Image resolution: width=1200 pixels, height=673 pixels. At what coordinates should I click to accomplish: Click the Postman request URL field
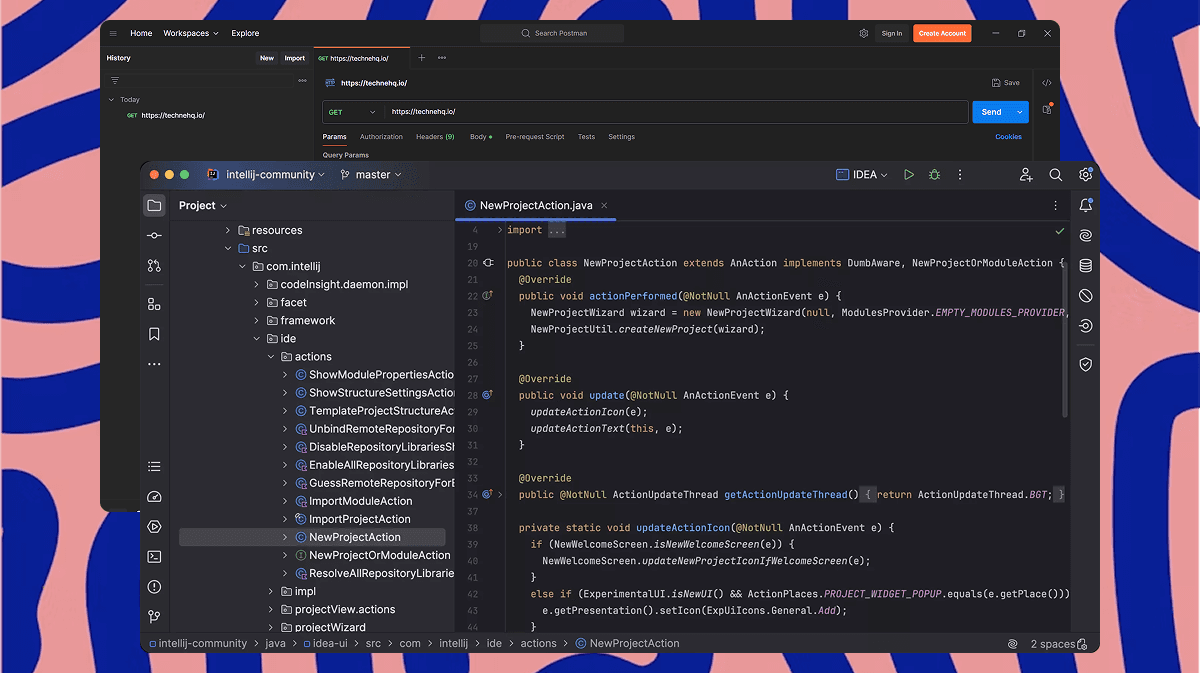(675, 112)
